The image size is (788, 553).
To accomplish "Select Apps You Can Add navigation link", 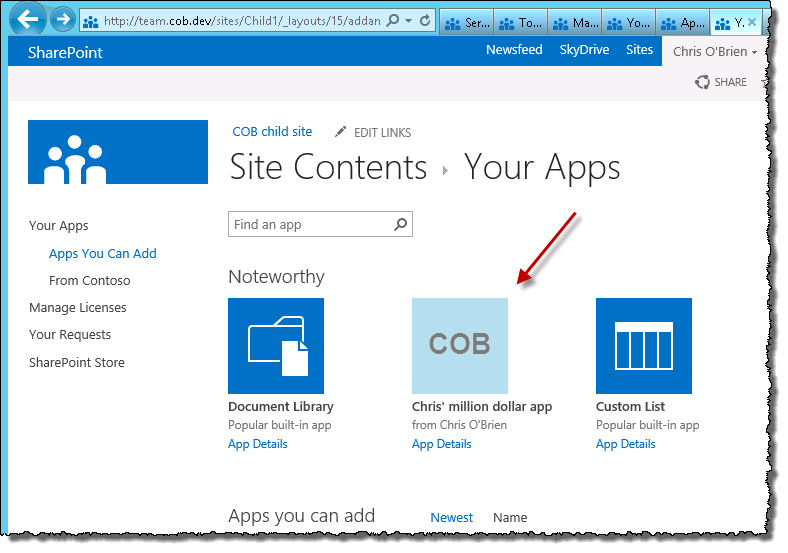I will tap(103, 253).
